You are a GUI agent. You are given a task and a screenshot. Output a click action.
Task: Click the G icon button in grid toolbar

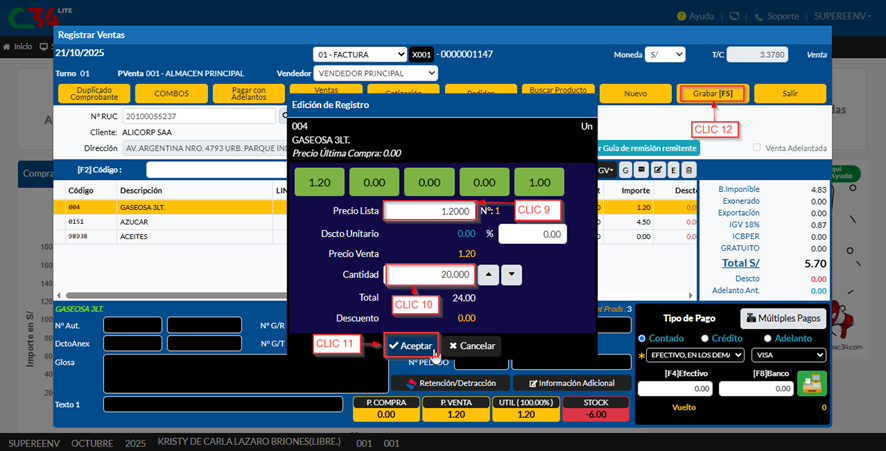[x=626, y=170]
